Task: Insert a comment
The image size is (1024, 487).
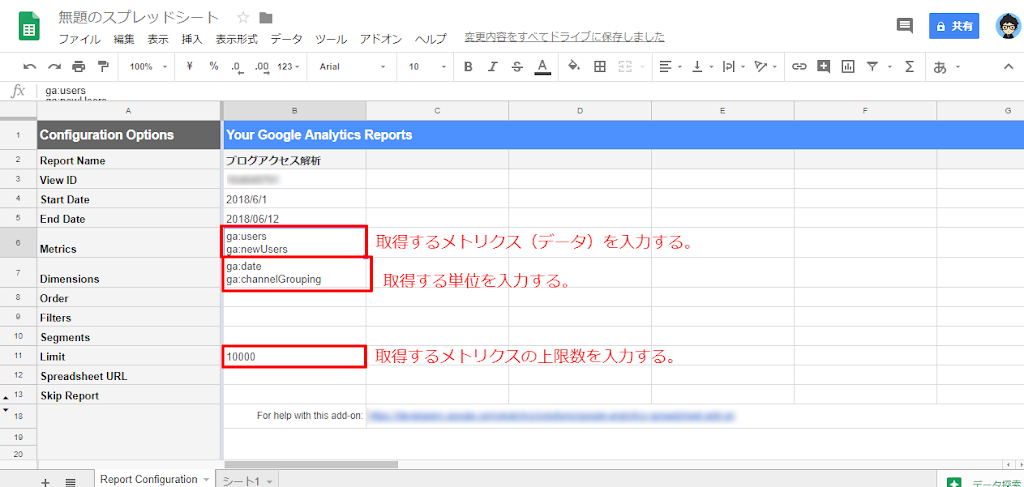Action: [824, 67]
